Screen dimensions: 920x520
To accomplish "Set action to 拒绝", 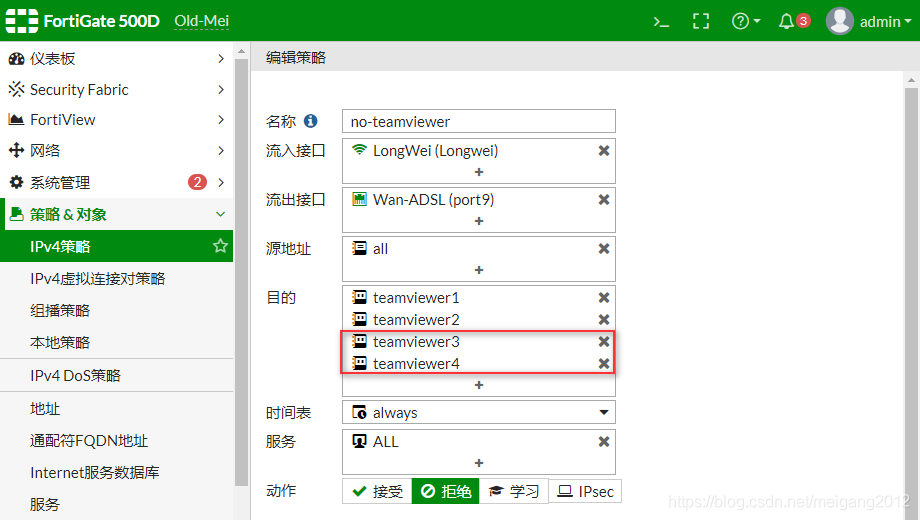I will [x=446, y=491].
